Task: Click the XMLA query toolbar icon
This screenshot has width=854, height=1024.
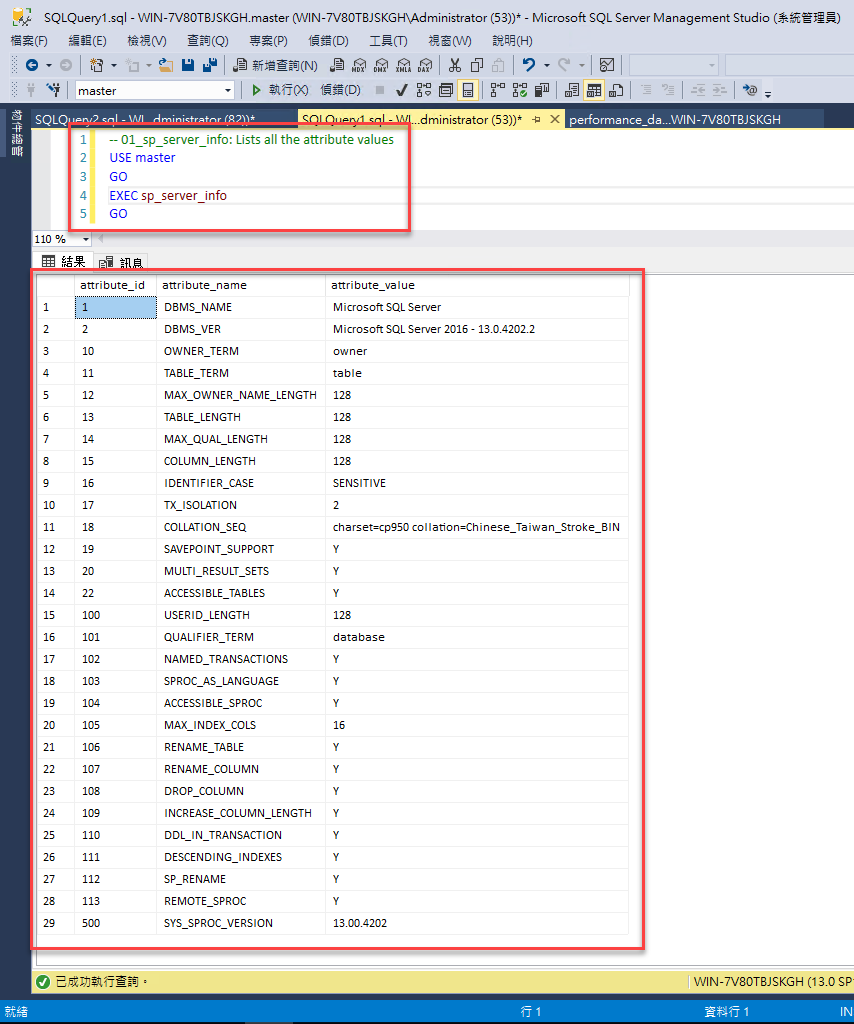Action: [404, 66]
